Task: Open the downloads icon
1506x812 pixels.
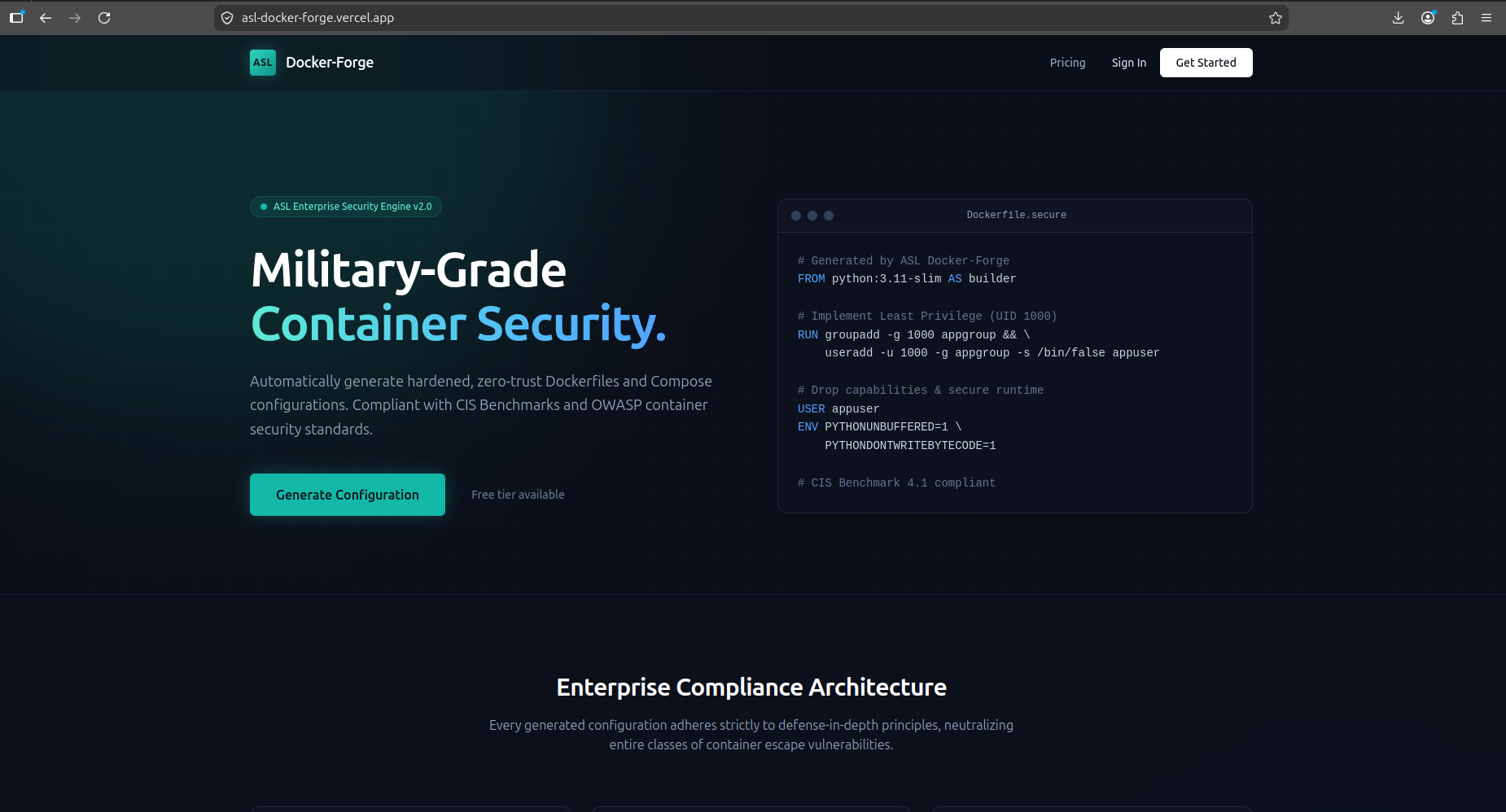Action: [1399, 18]
